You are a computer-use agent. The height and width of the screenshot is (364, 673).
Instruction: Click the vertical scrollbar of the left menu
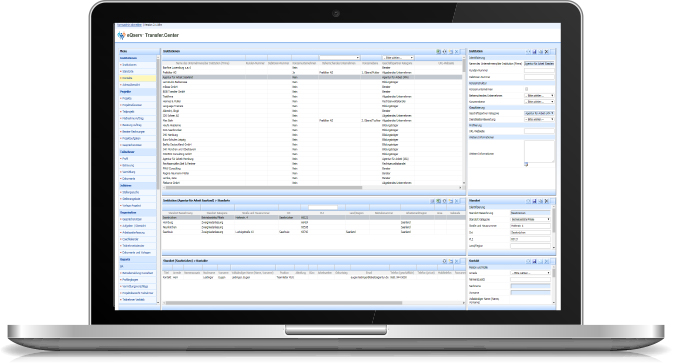pos(158,179)
